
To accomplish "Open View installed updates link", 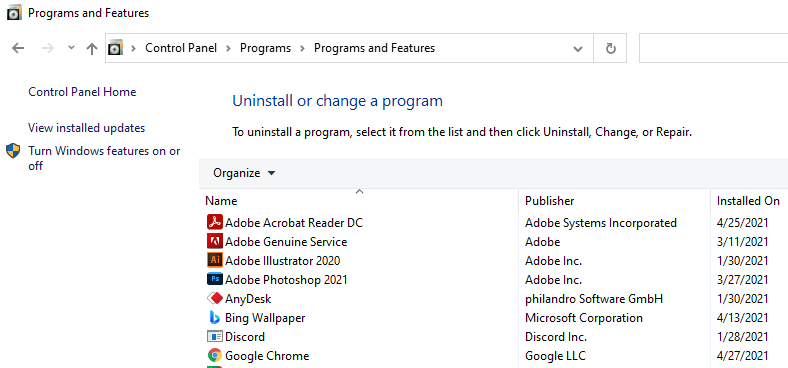I will click(86, 128).
